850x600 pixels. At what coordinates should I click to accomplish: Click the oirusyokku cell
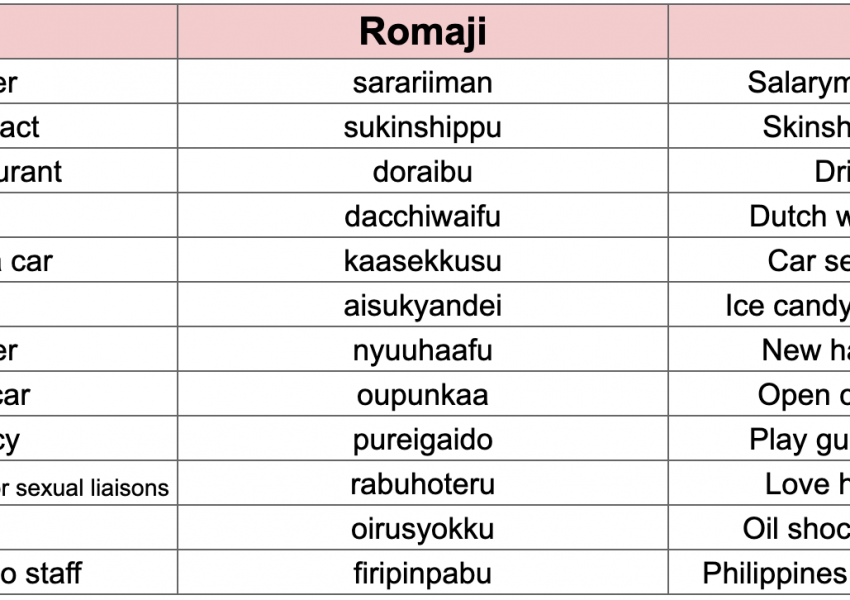[x=422, y=528]
